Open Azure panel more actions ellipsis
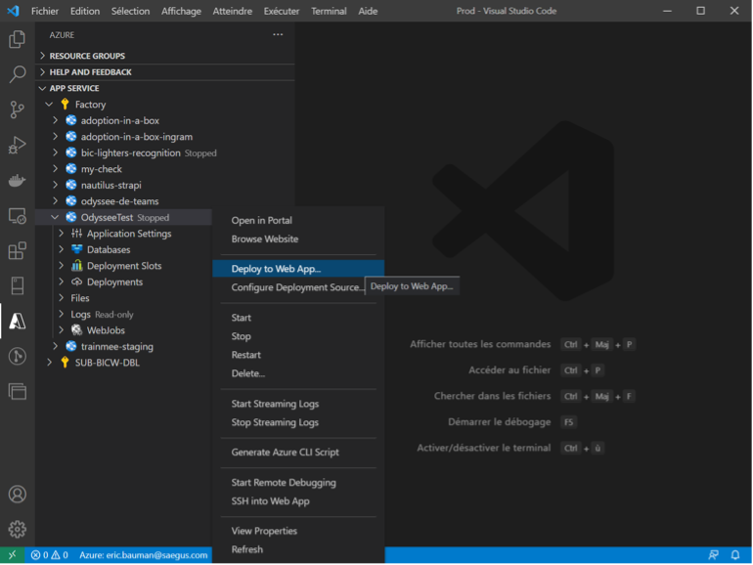The height and width of the screenshot is (565, 753). coord(278,35)
